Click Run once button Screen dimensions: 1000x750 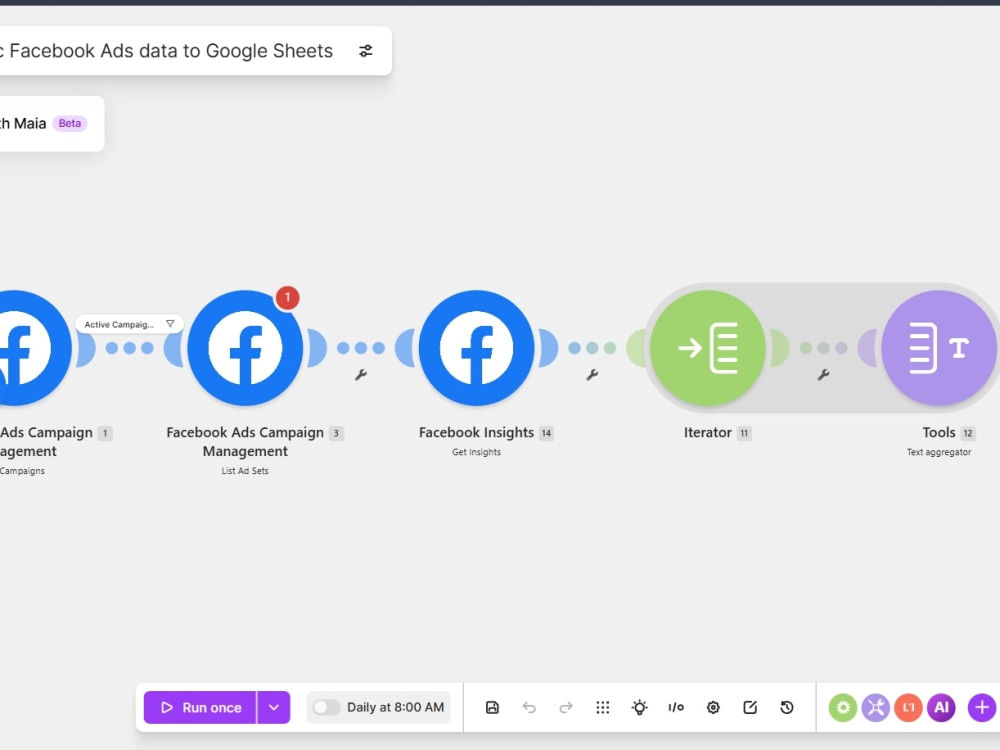pos(200,707)
